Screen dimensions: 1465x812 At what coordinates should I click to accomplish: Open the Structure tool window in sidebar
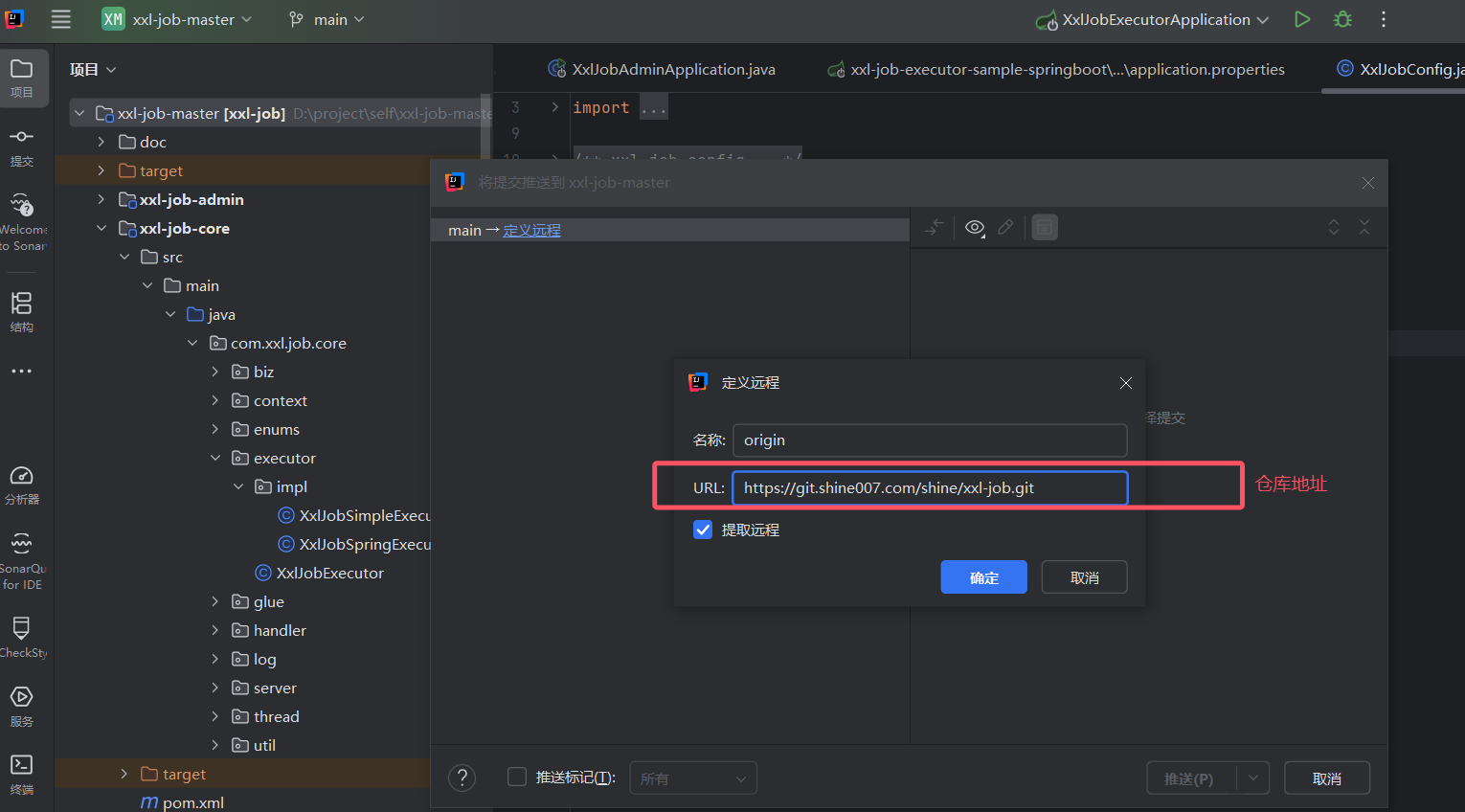pos(21,311)
